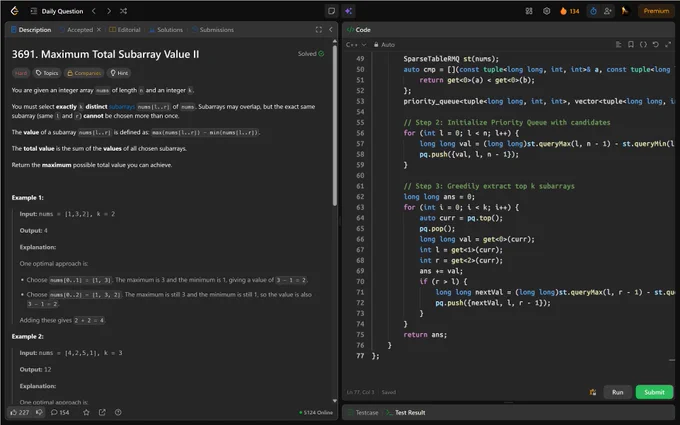680x425 pixels.
Task: Dislike the problem with thumbs down
Action: (39, 412)
